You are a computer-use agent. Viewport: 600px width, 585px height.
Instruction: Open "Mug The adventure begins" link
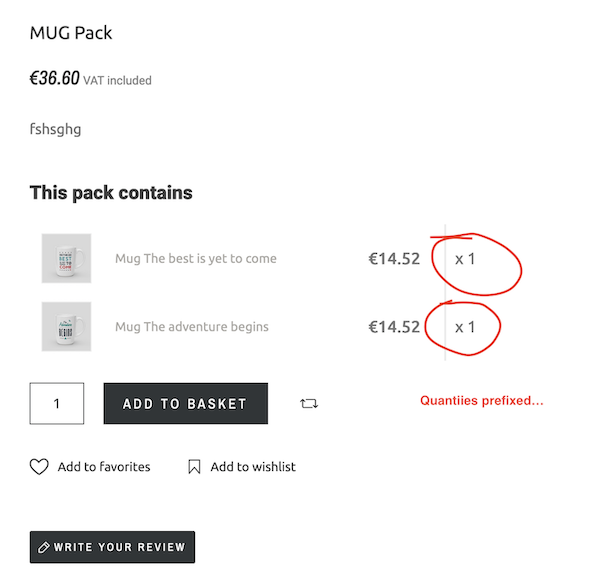pyautogui.click(x=191, y=326)
